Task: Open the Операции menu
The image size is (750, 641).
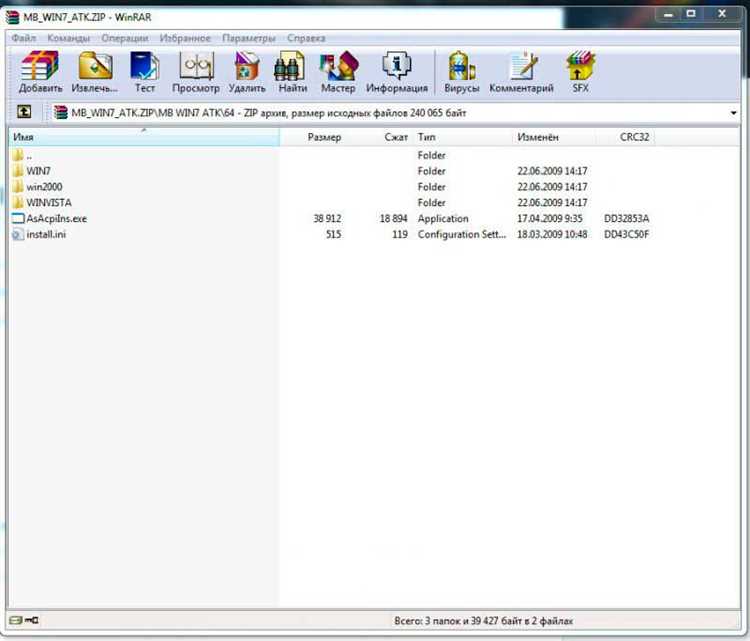Action: pyautogui.click(x=124, y=38)
